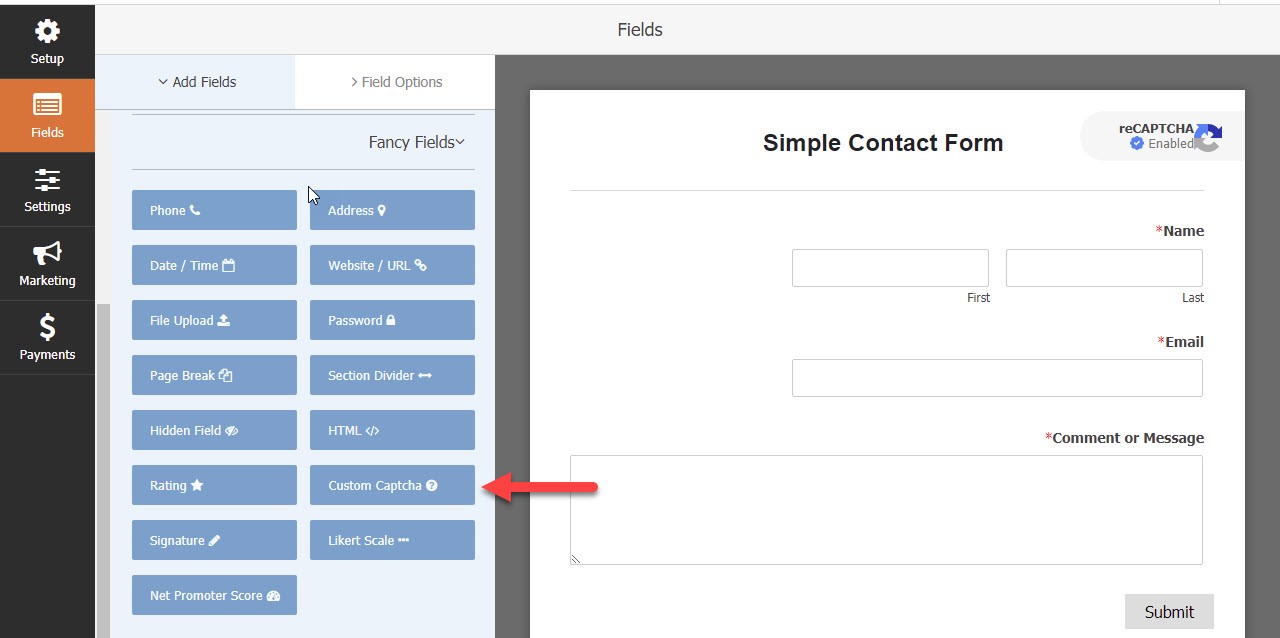Collapse the Fancy Fields section
Viewport: 1280px width, 638px height.
(416, 142)
